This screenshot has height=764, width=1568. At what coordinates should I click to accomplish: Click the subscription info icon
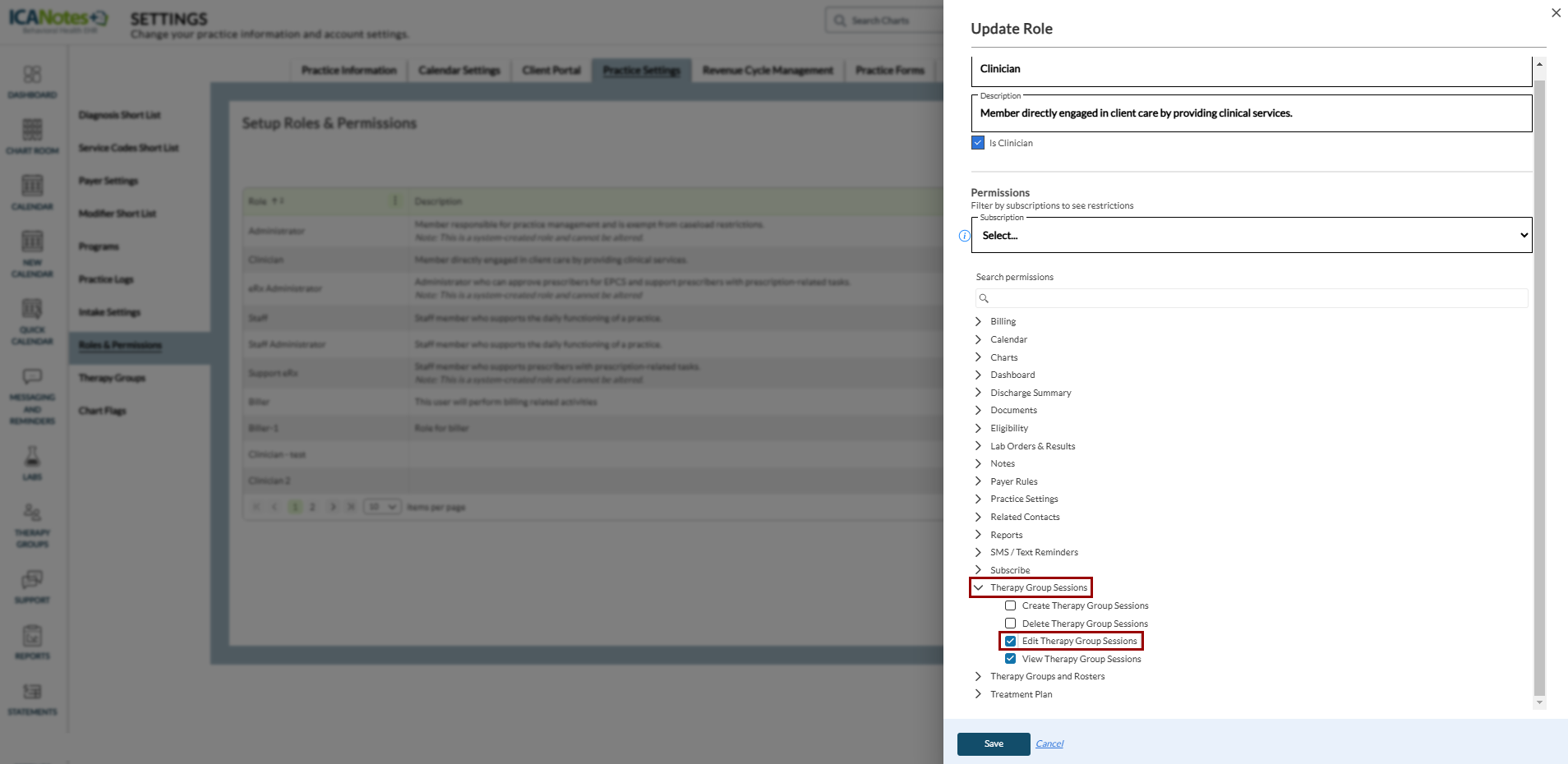965,236
